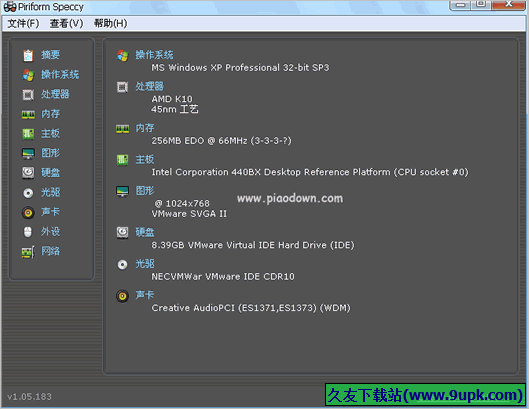Click the memory icon in main summary panel

click(x=122, y=129)
